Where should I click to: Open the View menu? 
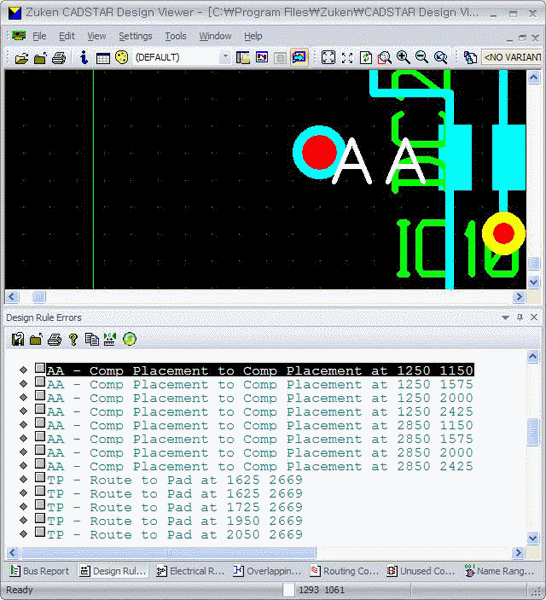click(x=96, y=36)
